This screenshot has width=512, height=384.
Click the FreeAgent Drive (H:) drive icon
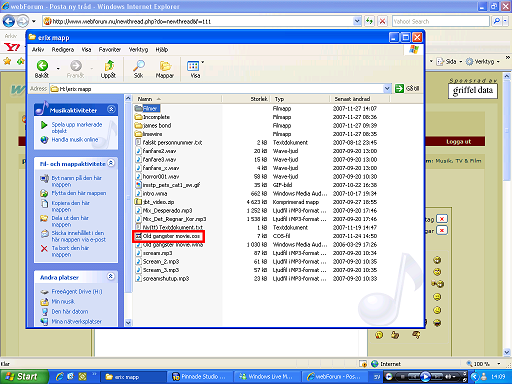click(x=44, y=292)
